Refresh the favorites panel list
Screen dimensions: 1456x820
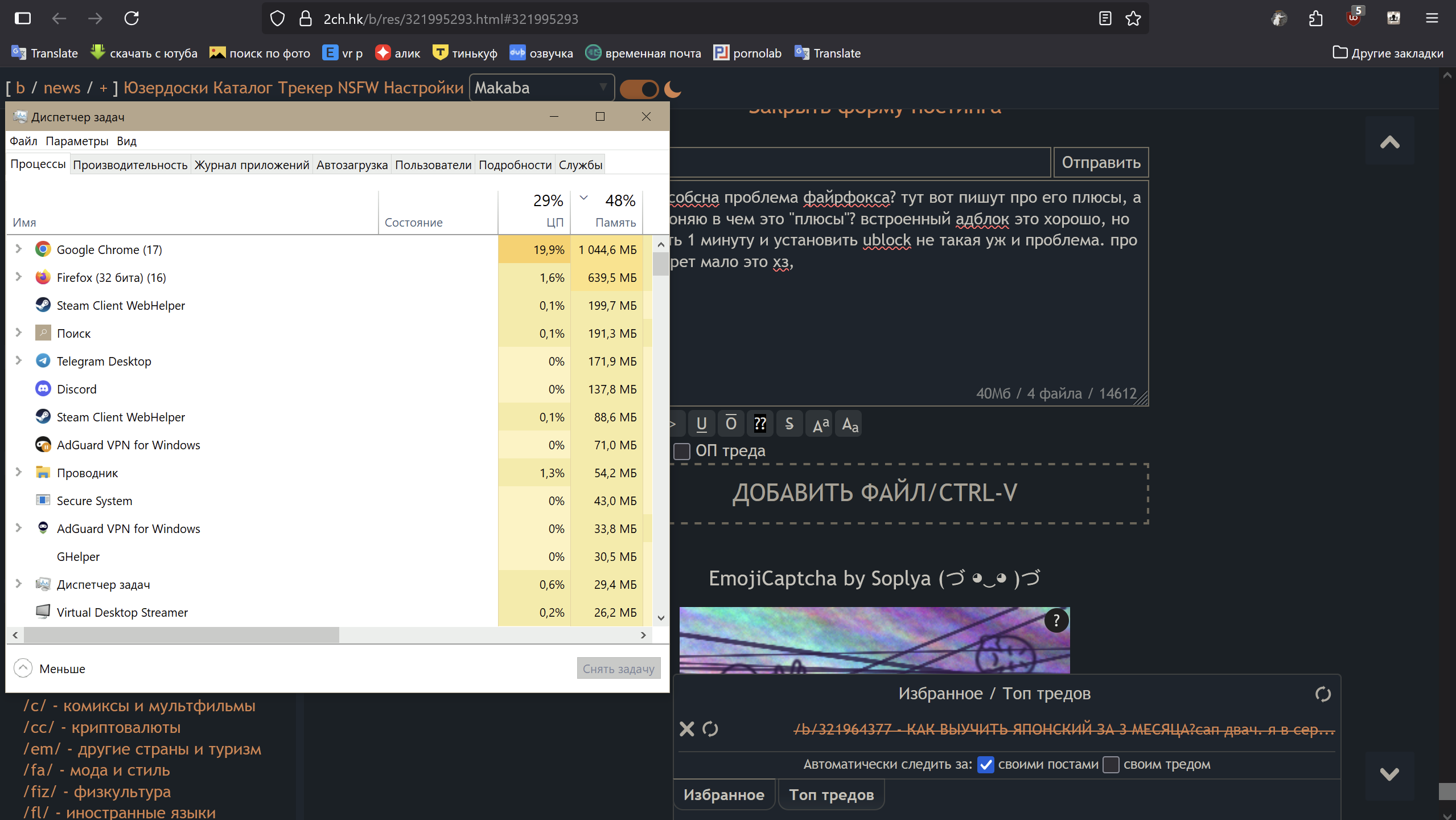(1323, 694)
